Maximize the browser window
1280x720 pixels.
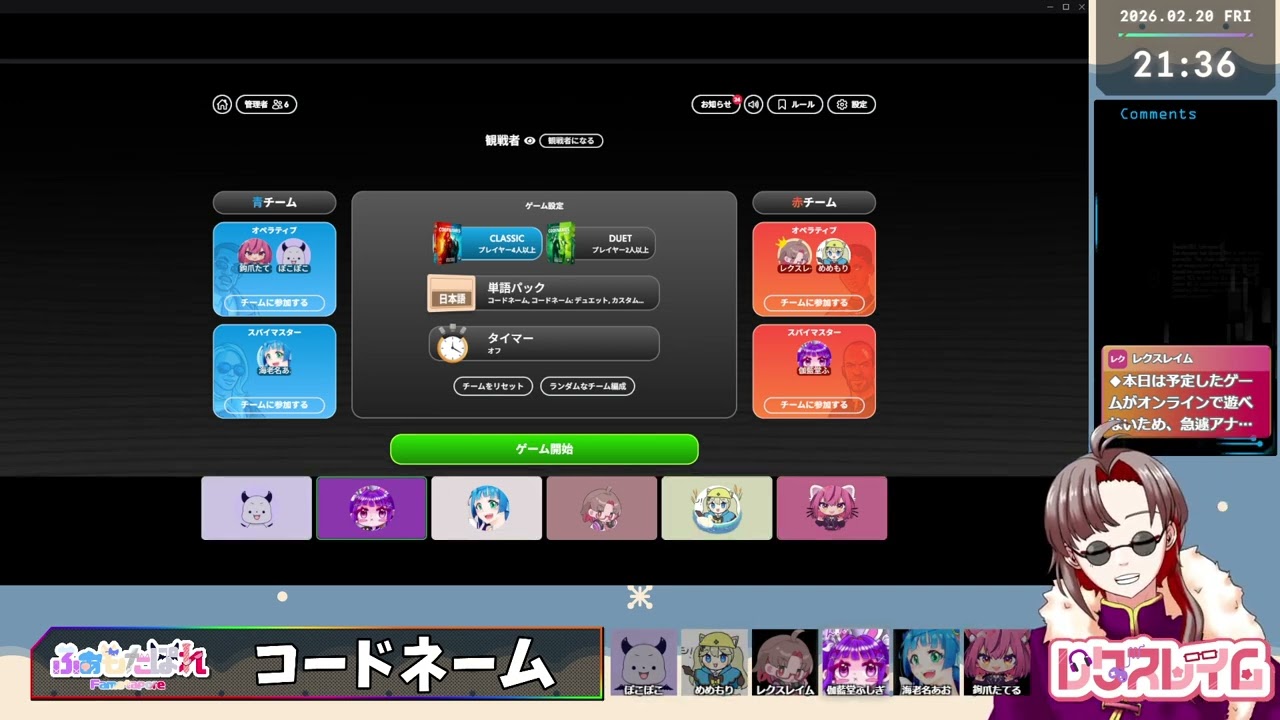click(x=1065, y=7)
